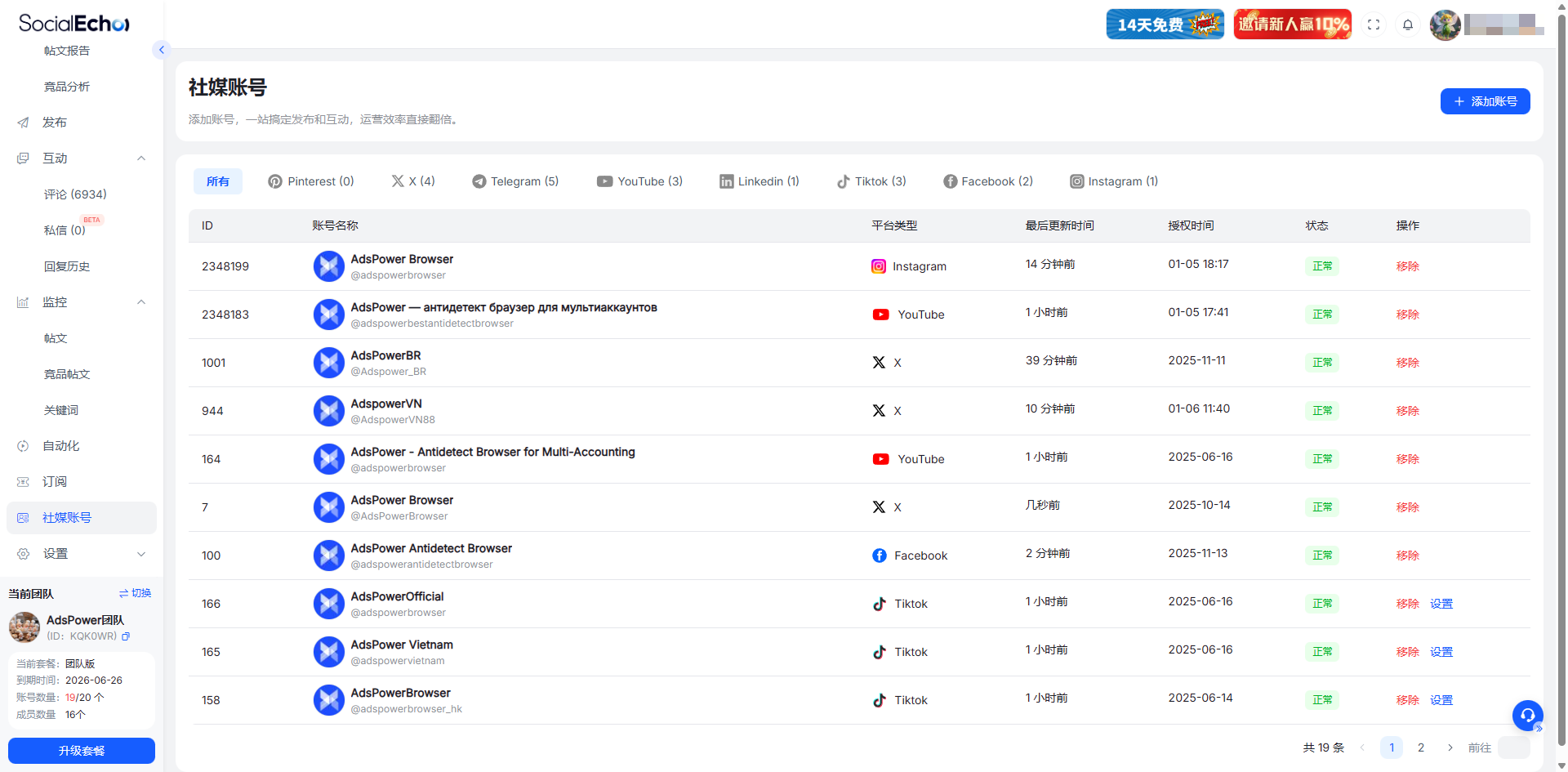Collapse the sidebar with arrow button
Image resolution: width=1568 pixels, height=772 pixels.
pyautogui.click(x=162, y=50)
